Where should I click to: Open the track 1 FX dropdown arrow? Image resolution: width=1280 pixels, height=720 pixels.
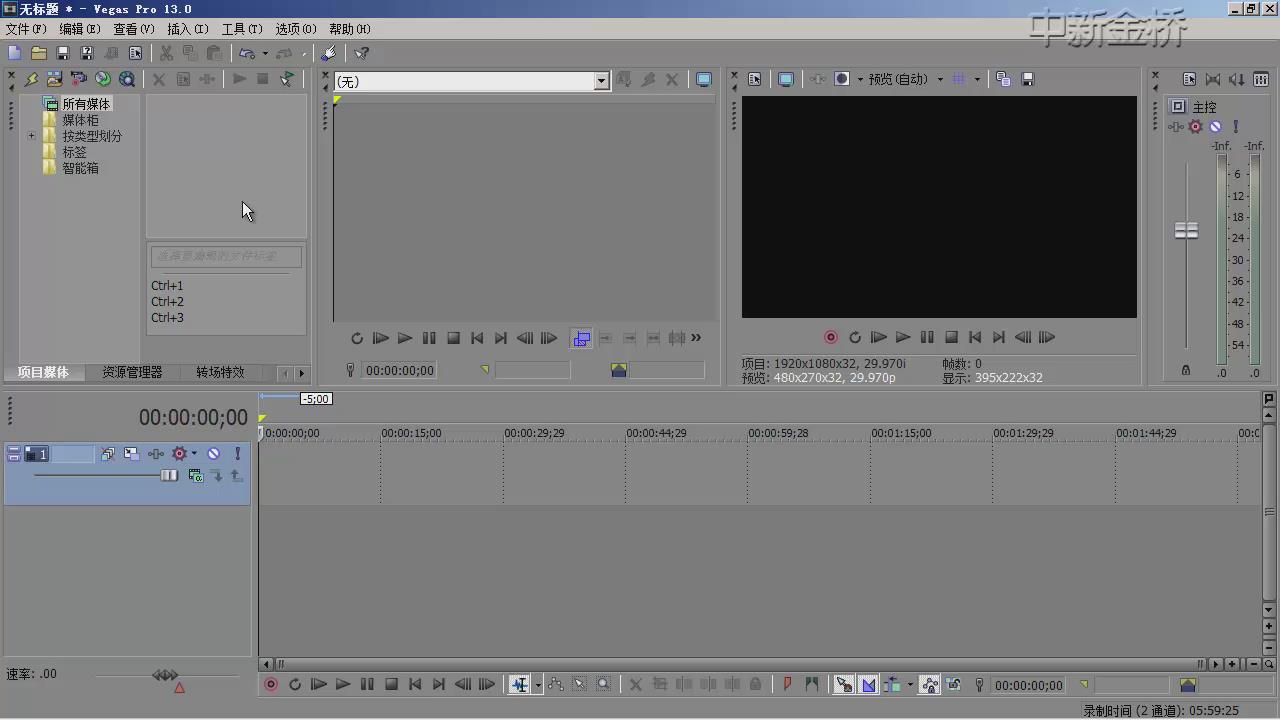tap(194, 454)
